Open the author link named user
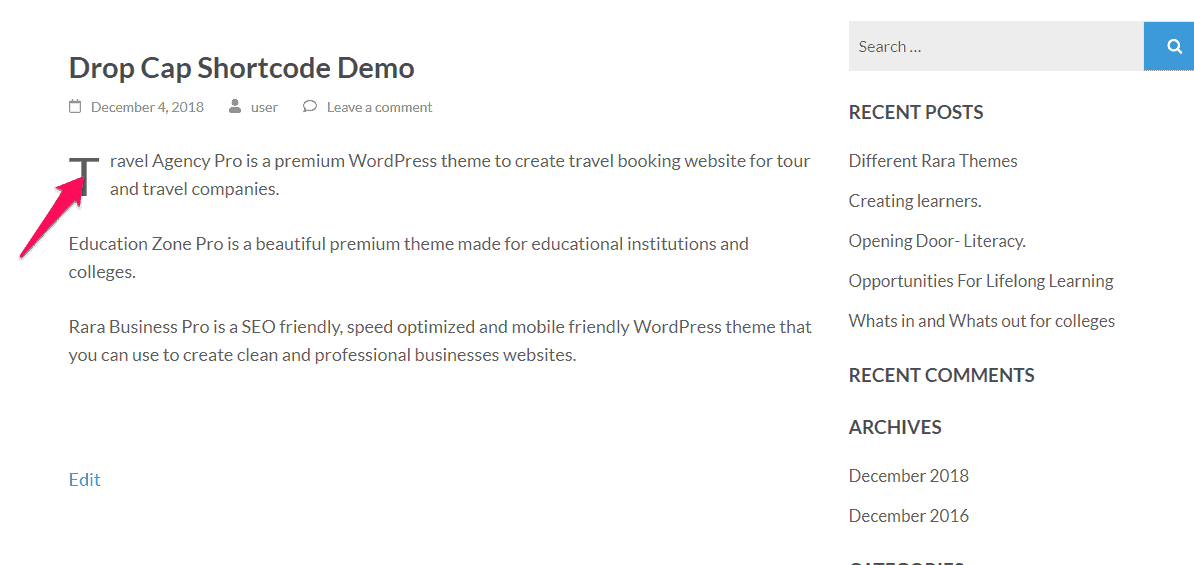The height and width of the screenshot is (565, 1194). pyautogui.click(x=264, y=107)
